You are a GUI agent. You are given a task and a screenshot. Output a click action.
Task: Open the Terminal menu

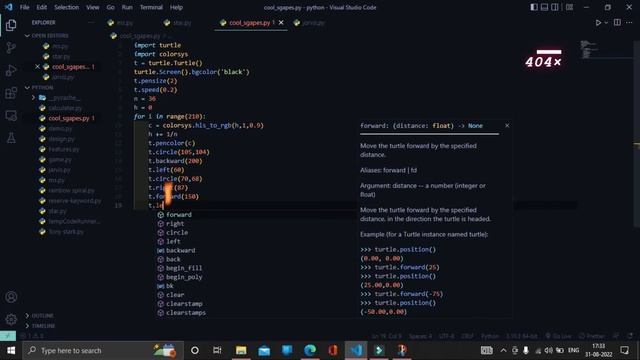[x=151, y=7]
